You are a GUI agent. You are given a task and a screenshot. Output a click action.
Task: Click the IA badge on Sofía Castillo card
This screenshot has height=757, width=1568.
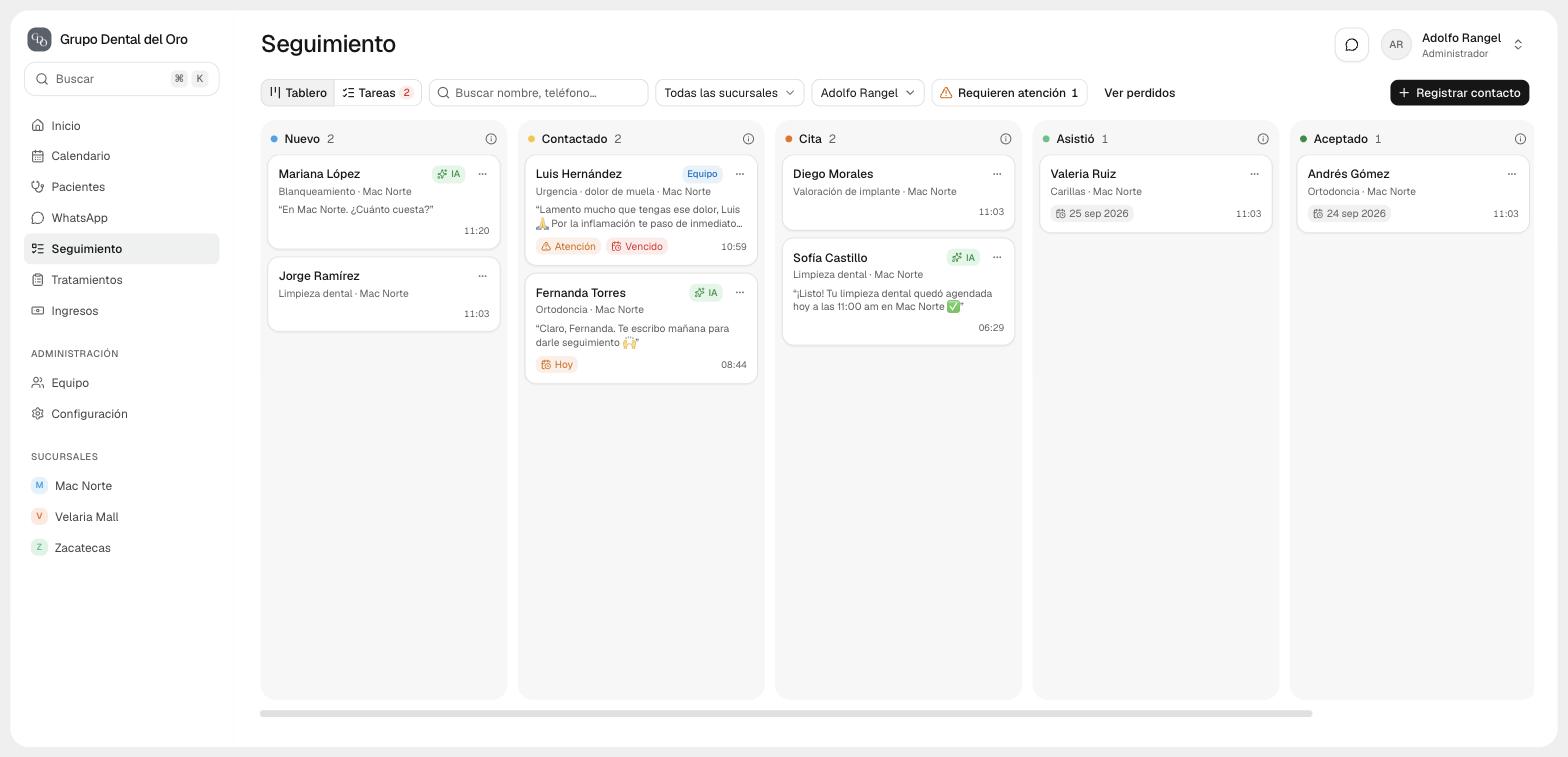click(x=963, y=257)
